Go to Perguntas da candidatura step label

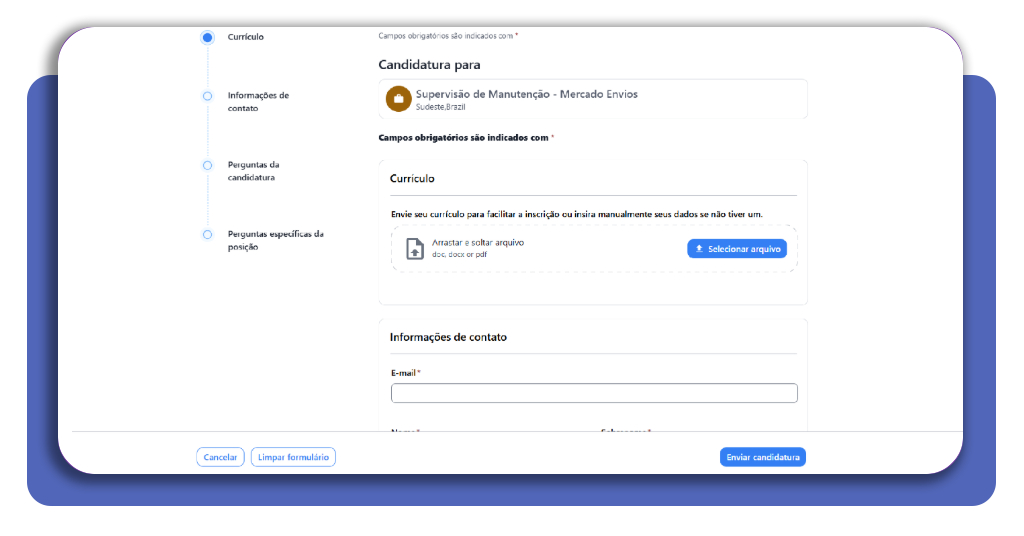[x=253, y=171]
